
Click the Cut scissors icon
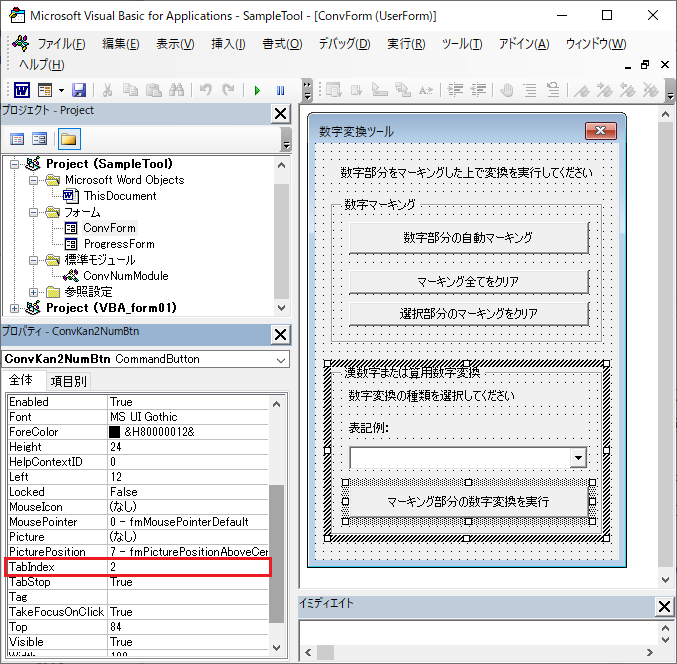click(x=108, y=90)
